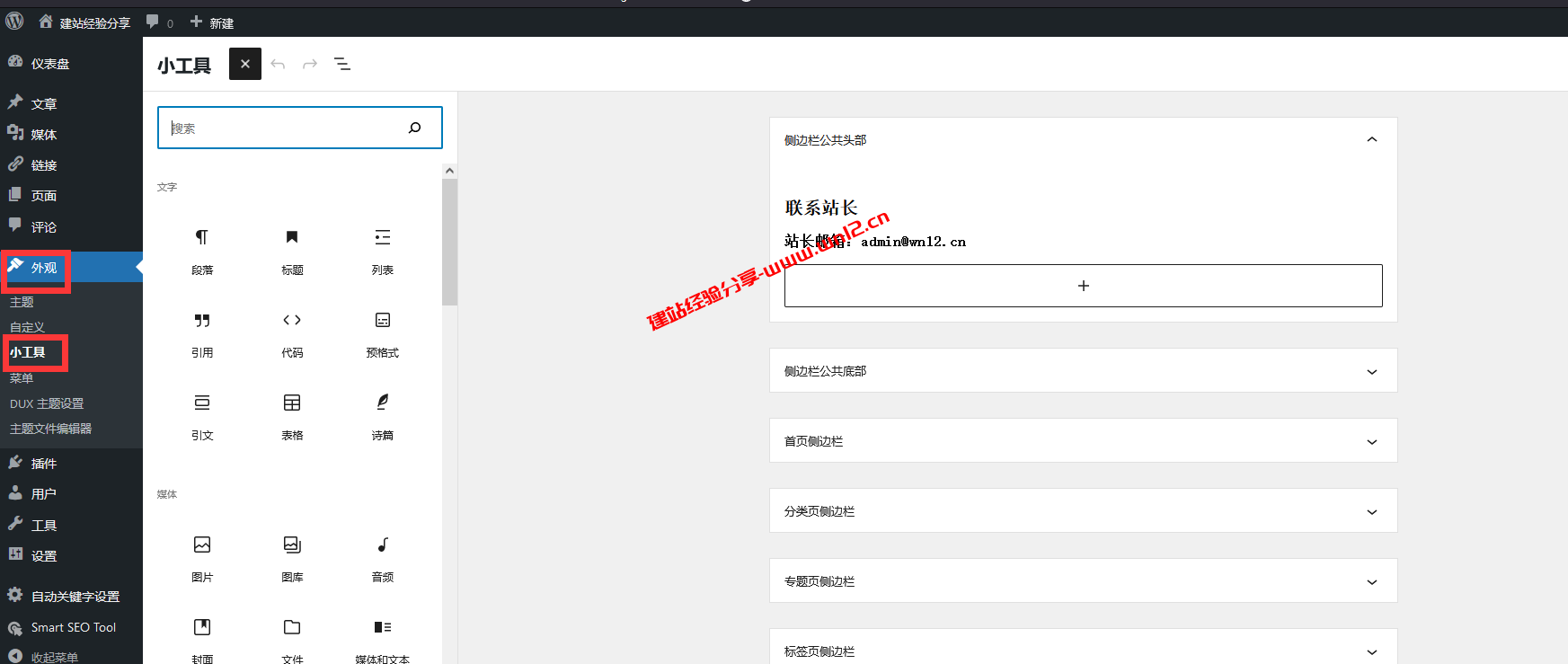
Task: Open 插件 (Plugins) menu
Action: [x=71, y=463]
